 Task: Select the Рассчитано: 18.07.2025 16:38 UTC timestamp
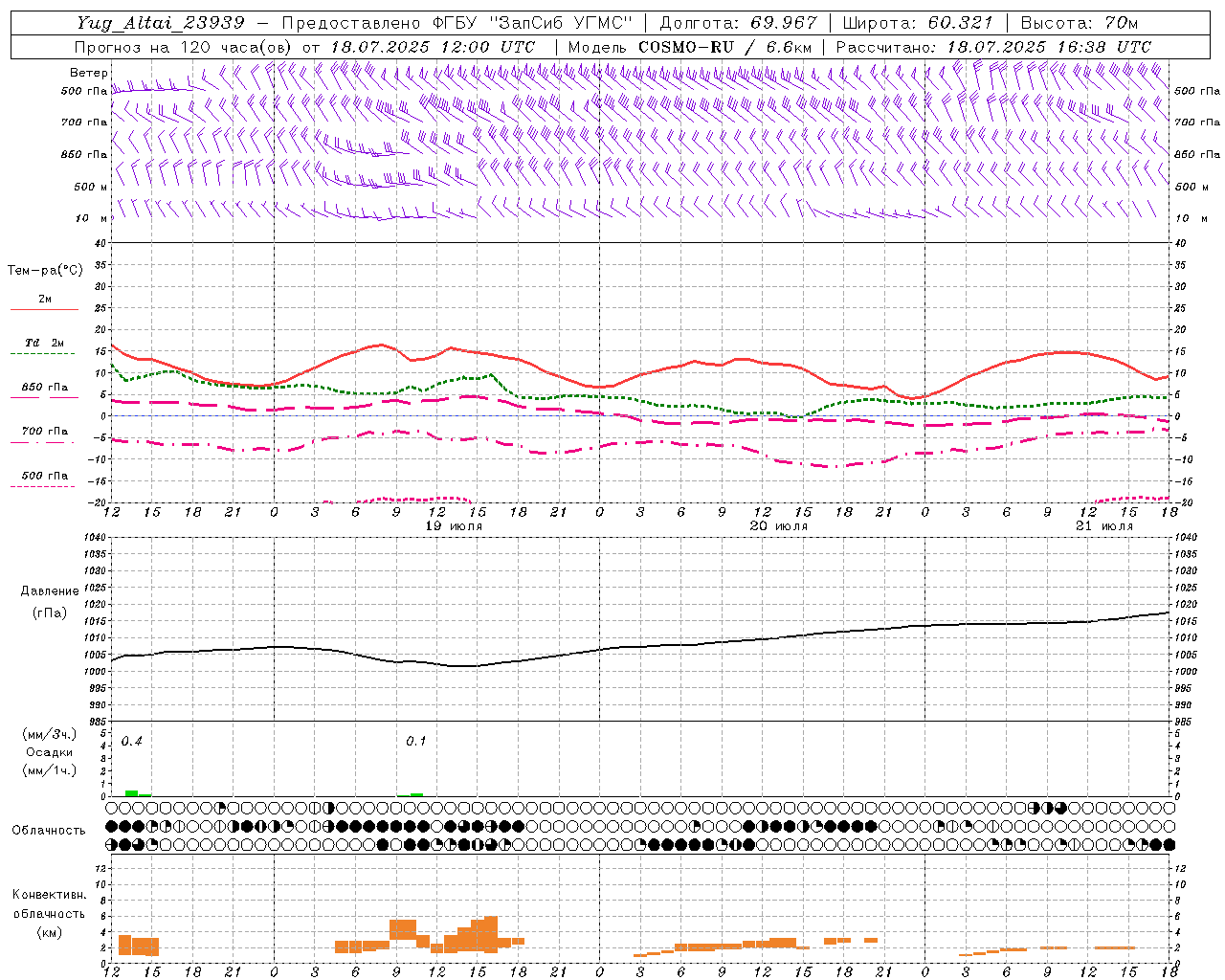(x=993, y=47)
